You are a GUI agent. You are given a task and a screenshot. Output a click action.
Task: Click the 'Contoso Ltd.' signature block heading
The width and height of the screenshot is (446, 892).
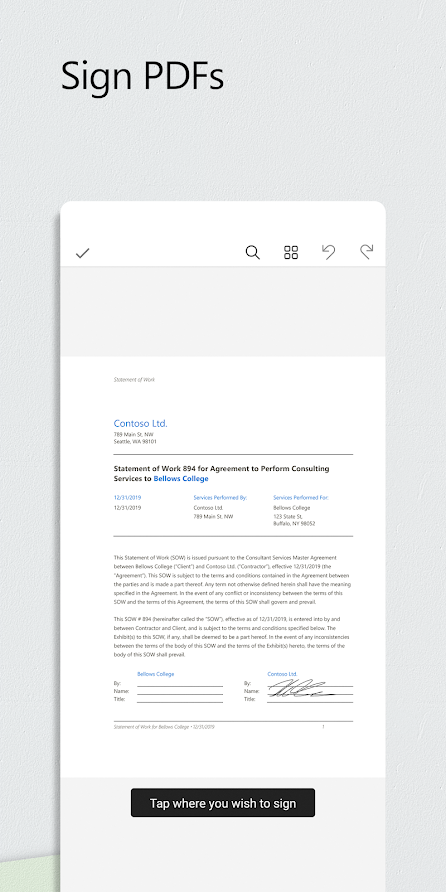point(282,674)
